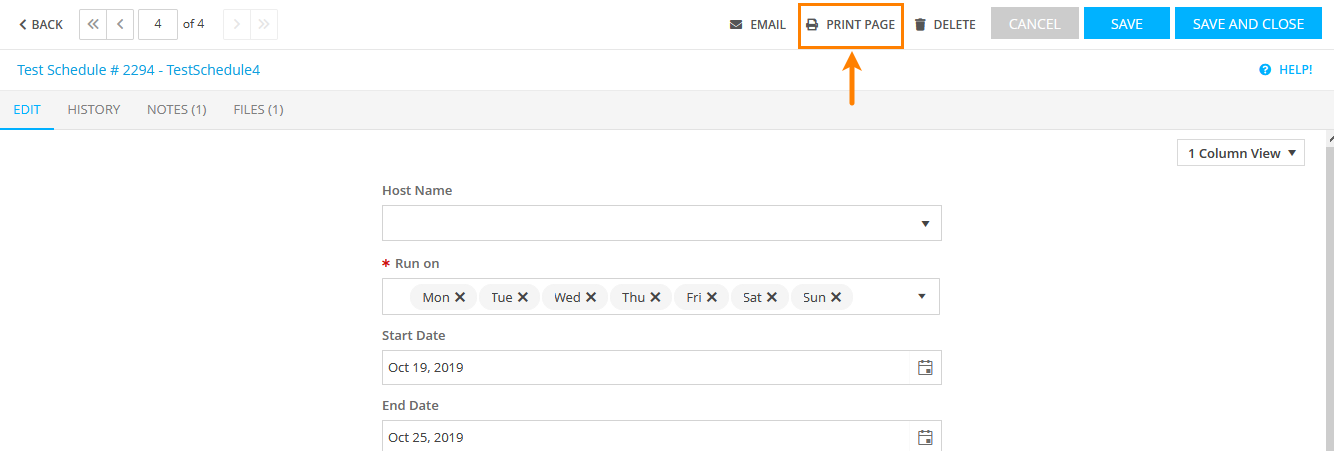Expand the Host Name dropdown

(925, 224)
